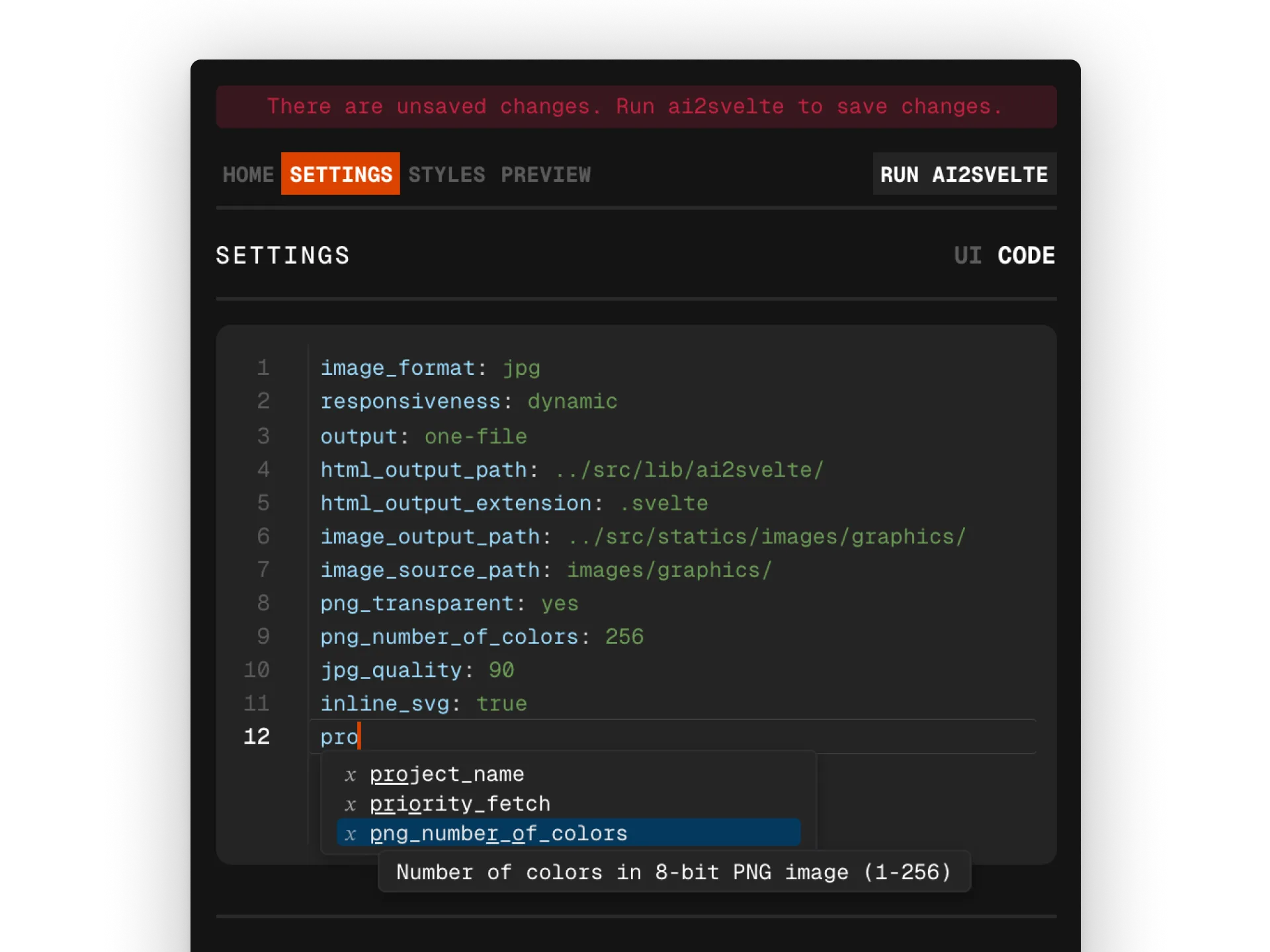The height and width of the screenshot is (952, 1270).
Task: Open the PREVIEW tab
Action: tap(546, 175)
